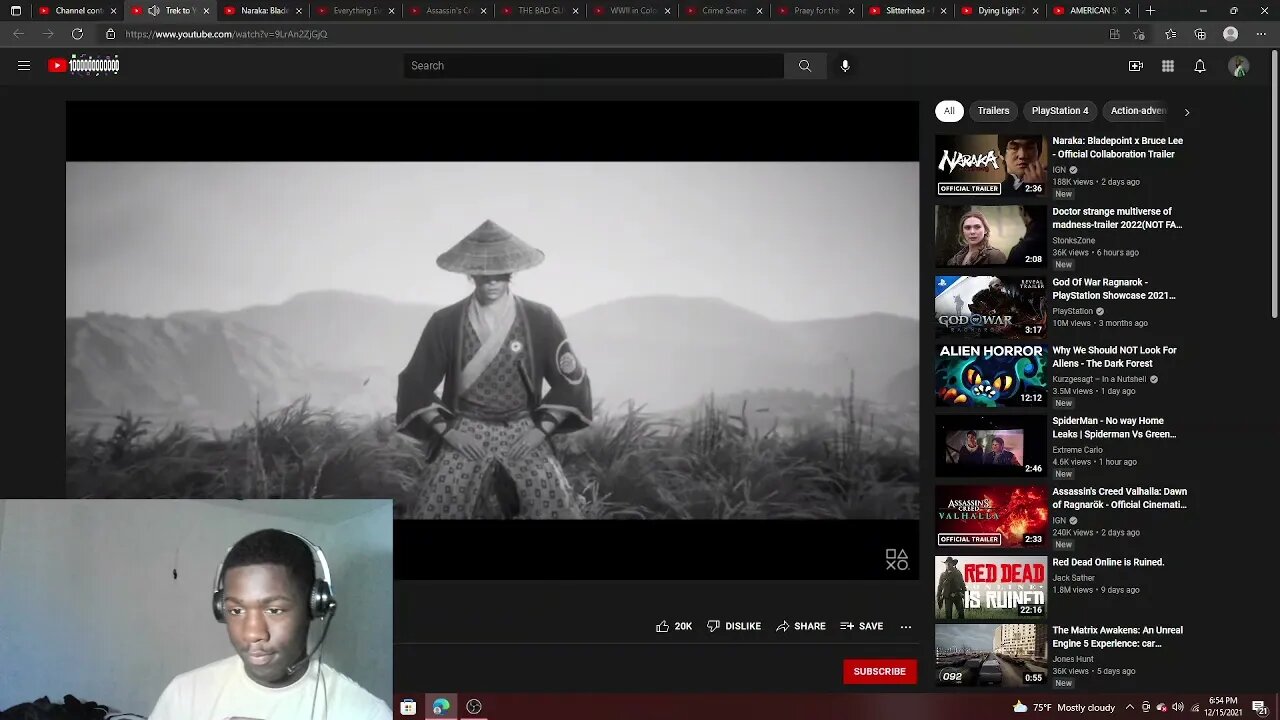The image size is (1280, 720).
Task: Click the red Subscribe button
Action: [880, 671]
